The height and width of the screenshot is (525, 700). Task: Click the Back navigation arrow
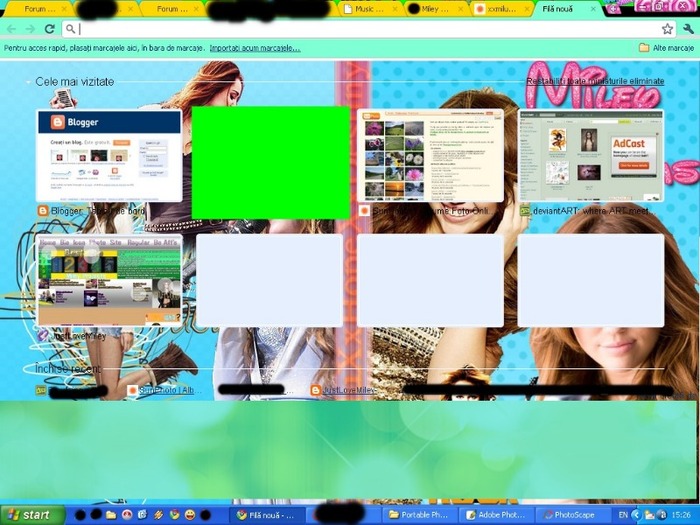pos(11,29)
